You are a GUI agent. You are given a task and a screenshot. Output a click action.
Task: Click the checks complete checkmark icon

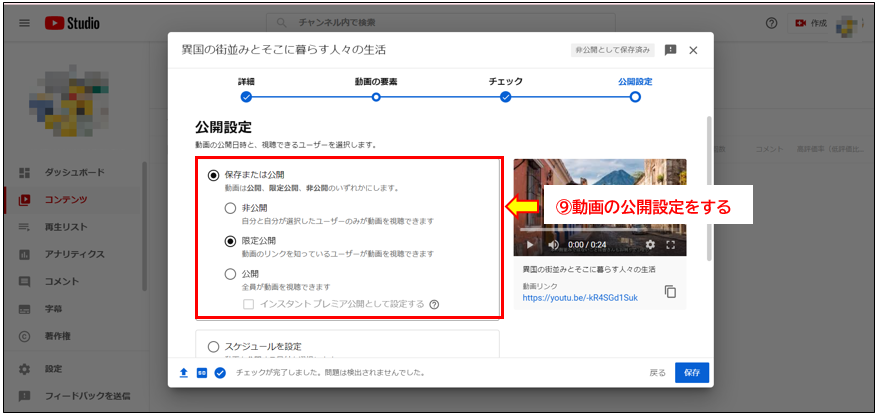(220, 373)
